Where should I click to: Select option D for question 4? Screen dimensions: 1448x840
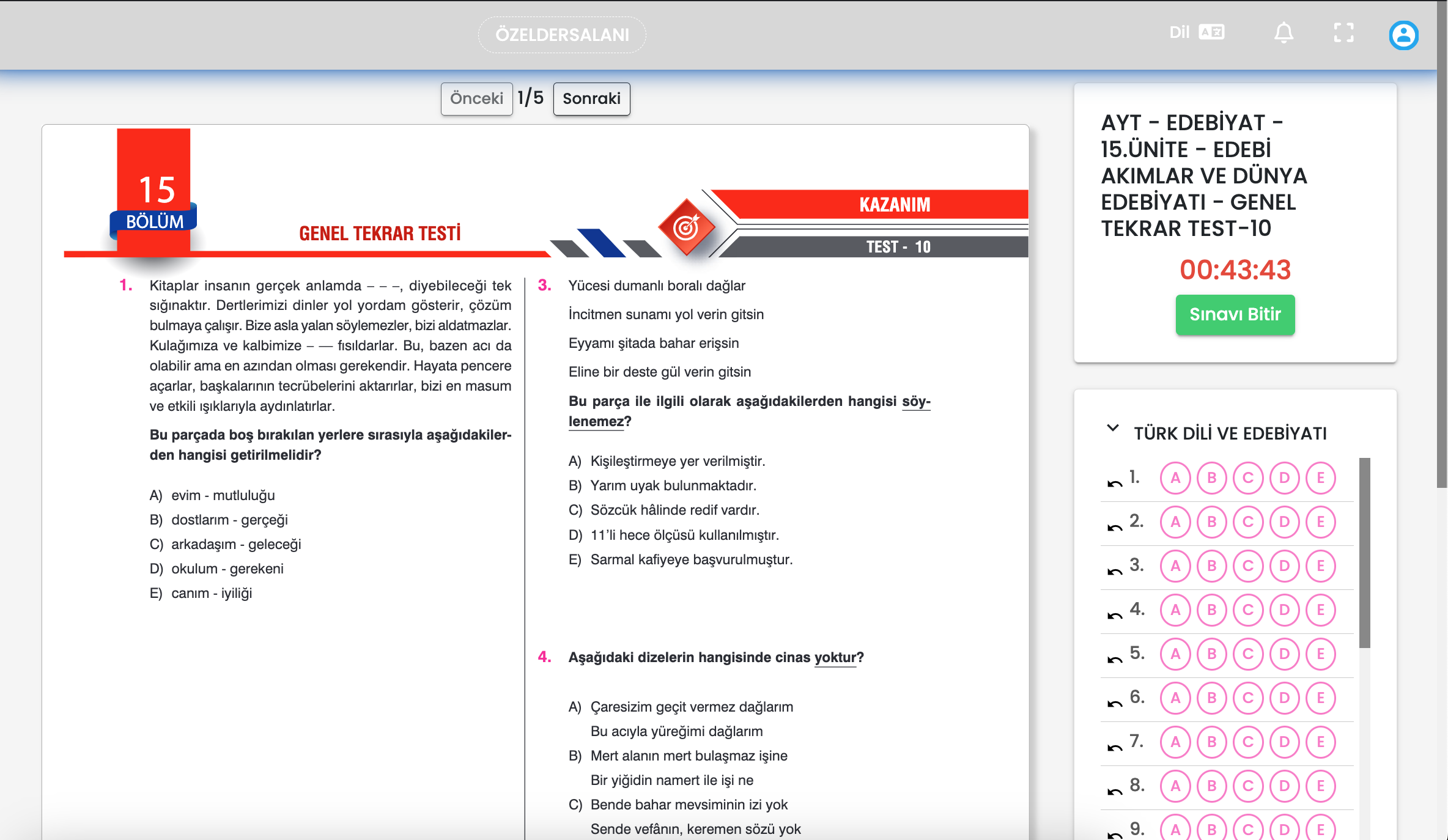click(1284, 610)
